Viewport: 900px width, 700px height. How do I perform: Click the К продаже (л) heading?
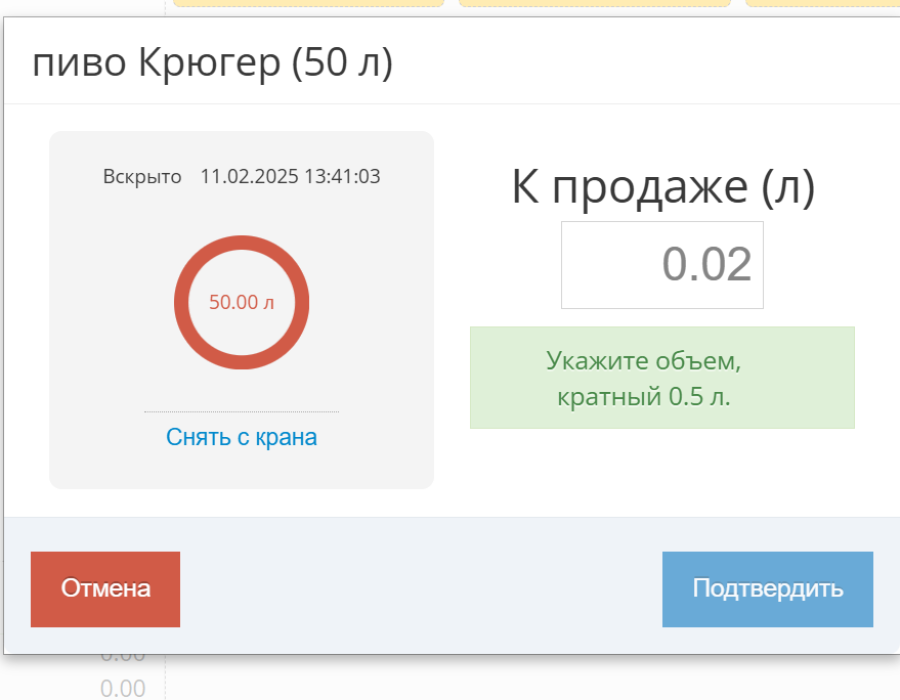click(663, 186)
